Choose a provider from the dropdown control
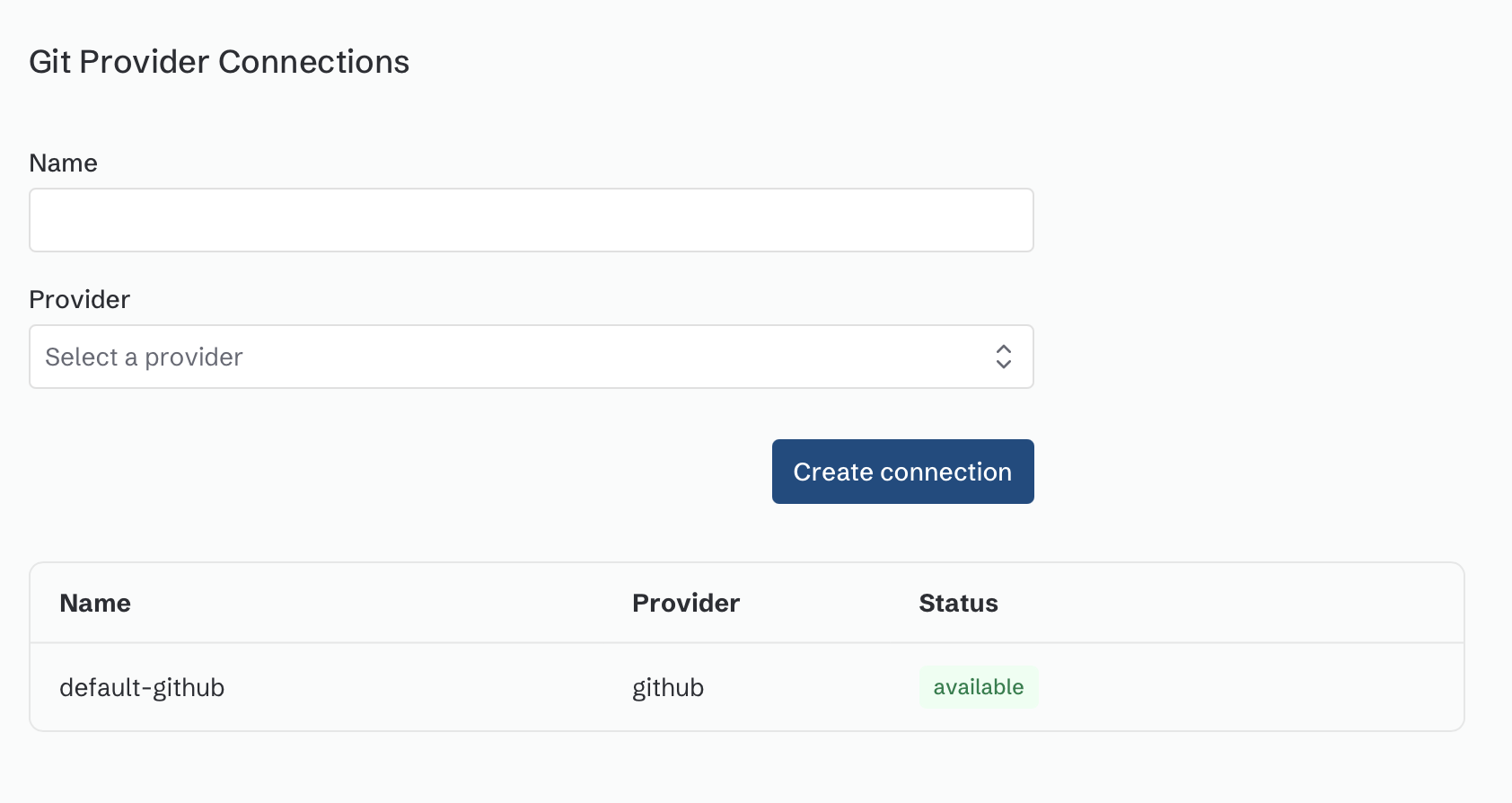The height and width of the screenshot is (803, 1512). 531,357
